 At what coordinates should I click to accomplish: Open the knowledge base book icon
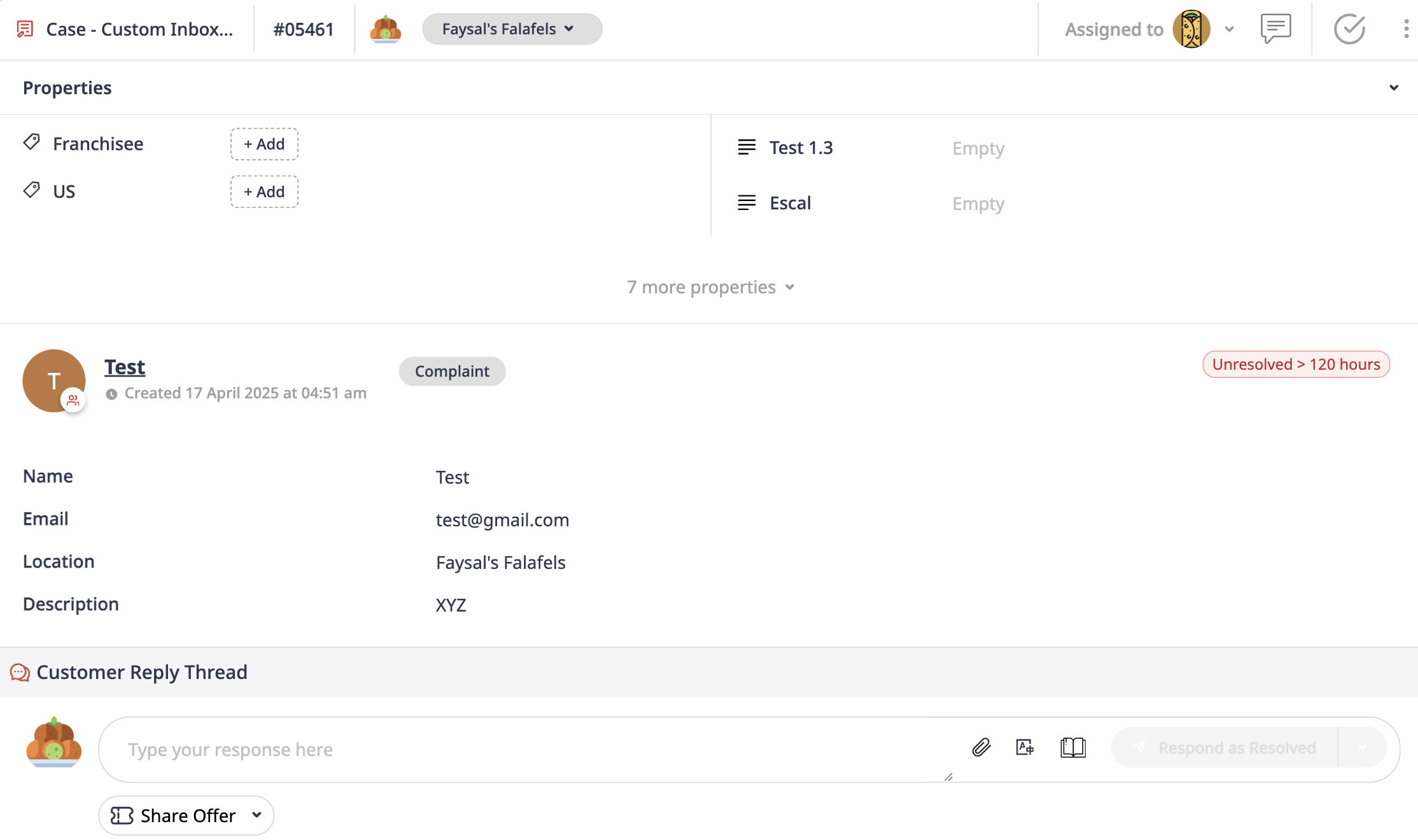[1073, 747]
